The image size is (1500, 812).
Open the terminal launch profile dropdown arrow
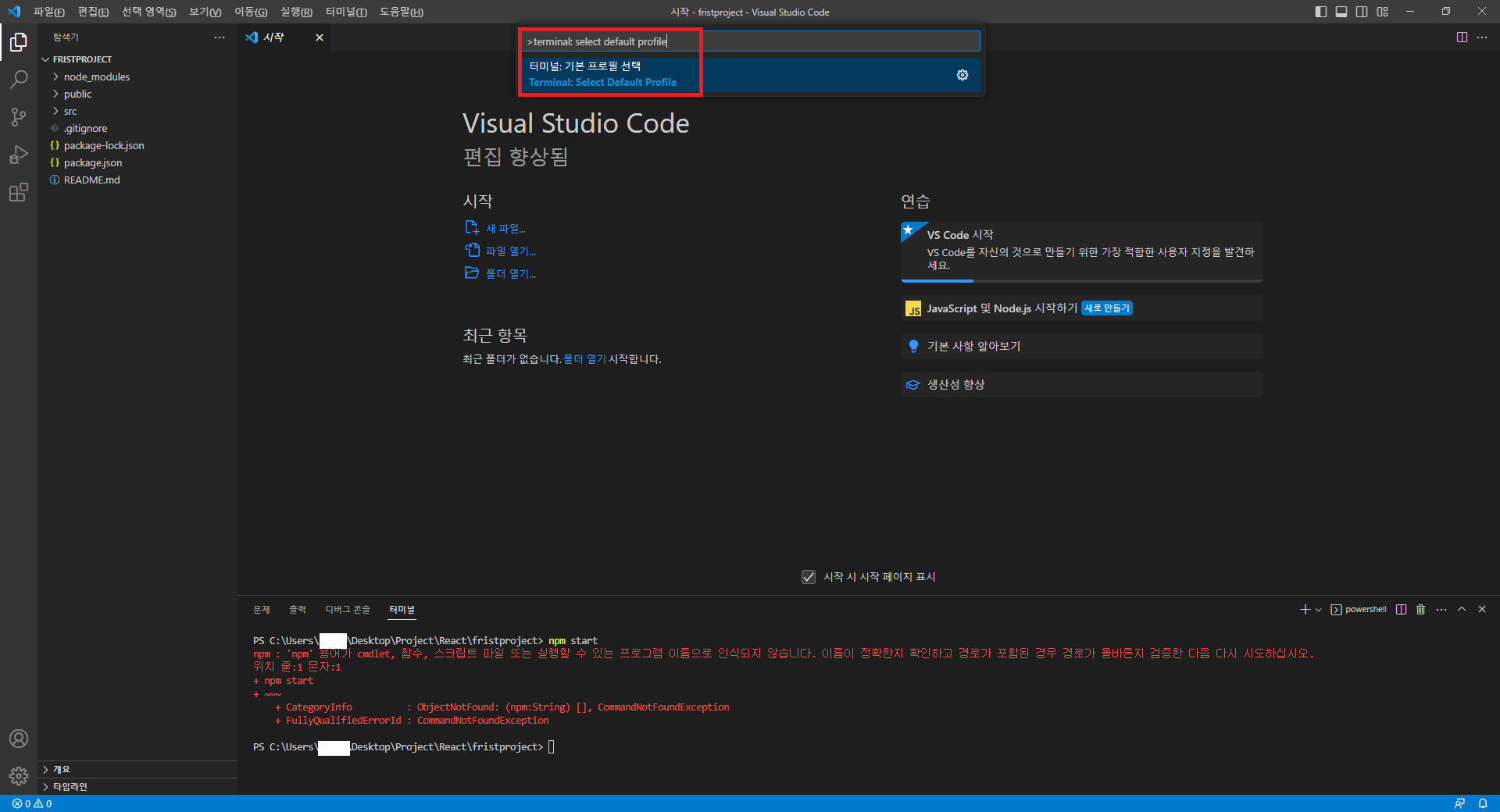coord(1319,610)
